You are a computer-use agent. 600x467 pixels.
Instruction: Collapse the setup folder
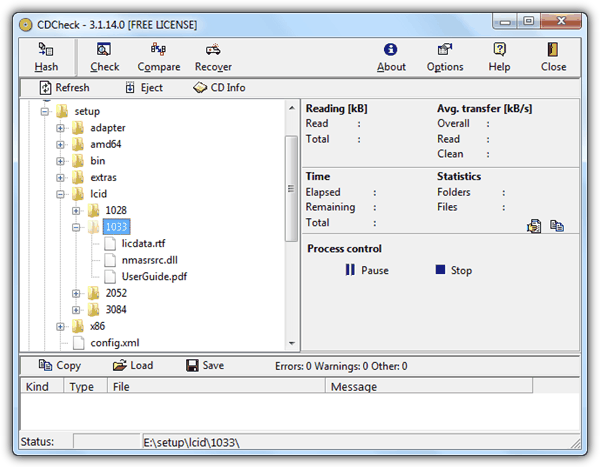tap(45, 112)
